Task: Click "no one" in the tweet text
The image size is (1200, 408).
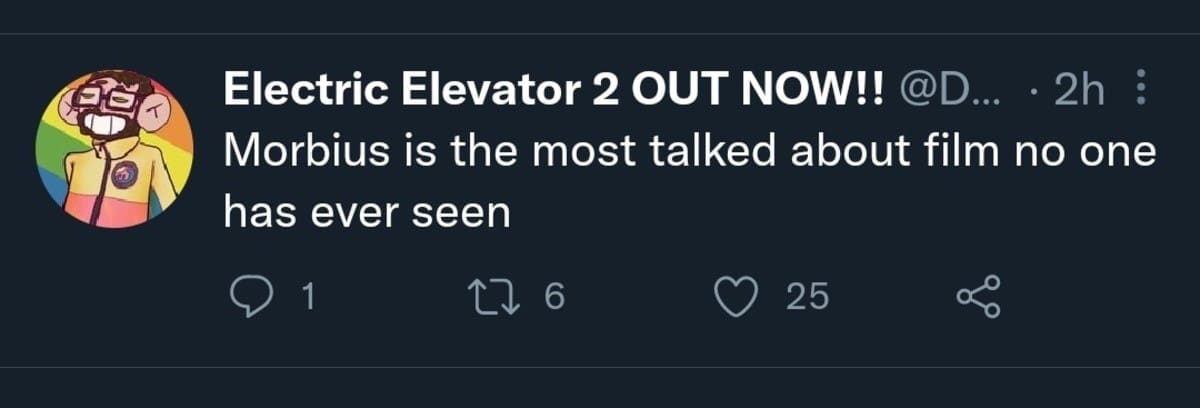Action: click(1086, 152)
